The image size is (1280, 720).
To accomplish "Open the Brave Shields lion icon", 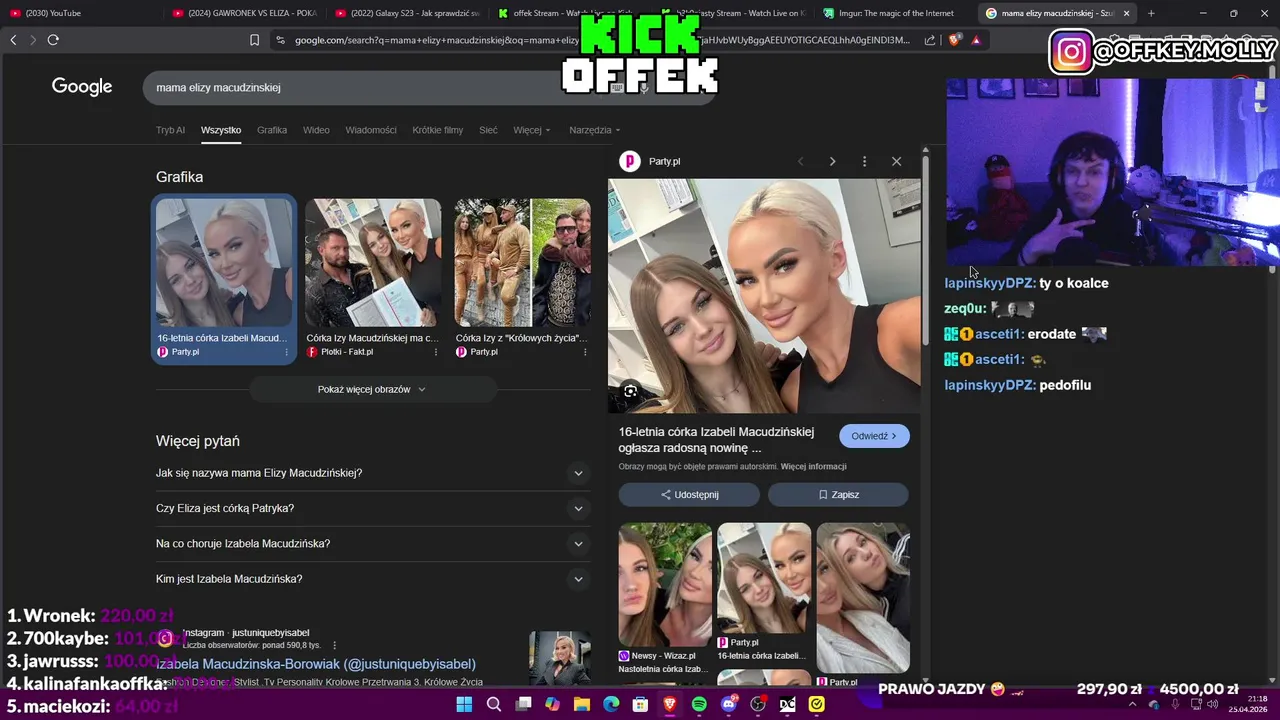I will click(x=954, y=40).
